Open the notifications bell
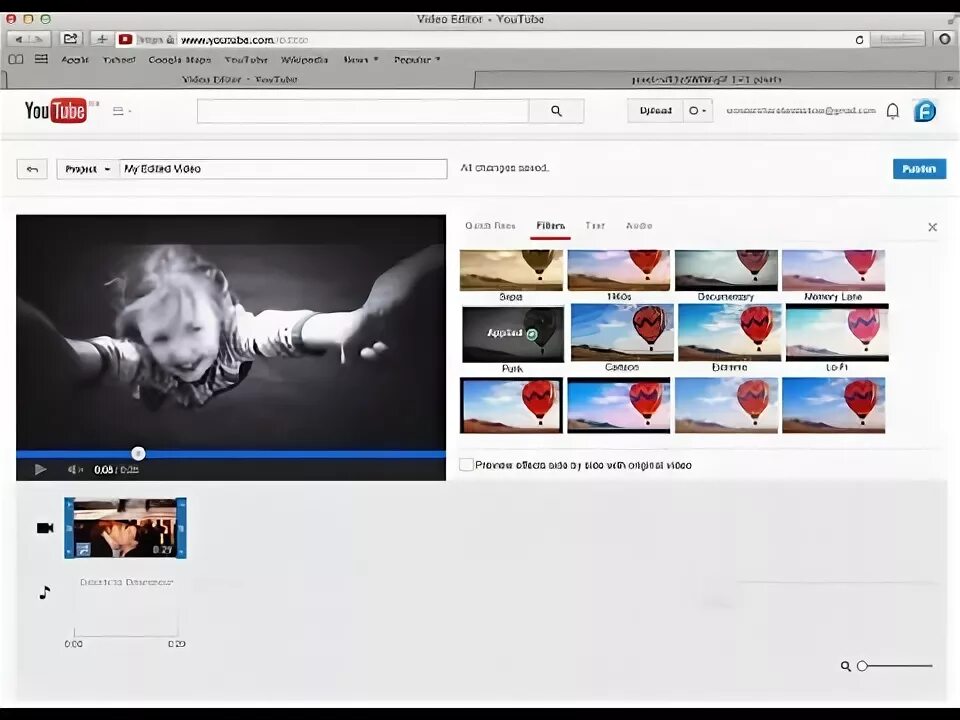The height and width of the screenshot is (720, 960). pyautogui.click(x=893, y=111)
